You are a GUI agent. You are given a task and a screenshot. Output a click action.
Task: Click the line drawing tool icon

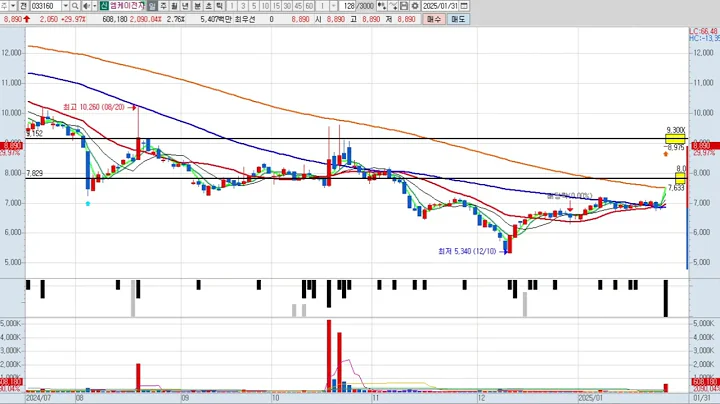[x=393, y=6]
